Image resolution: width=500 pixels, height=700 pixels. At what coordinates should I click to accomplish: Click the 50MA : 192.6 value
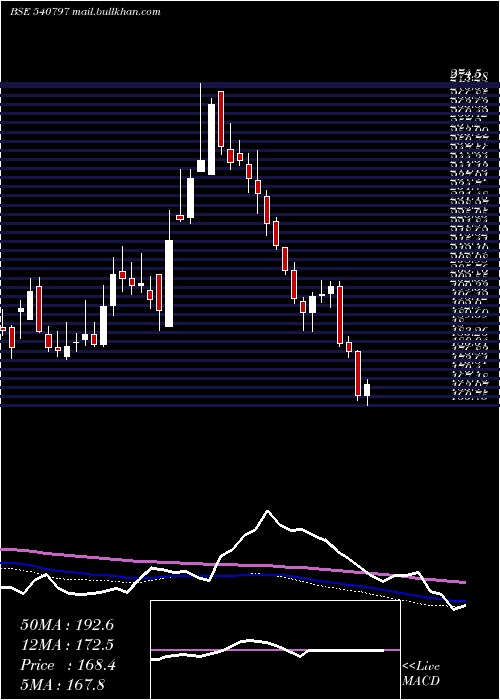pyautogui.click(x=67, y=625)
